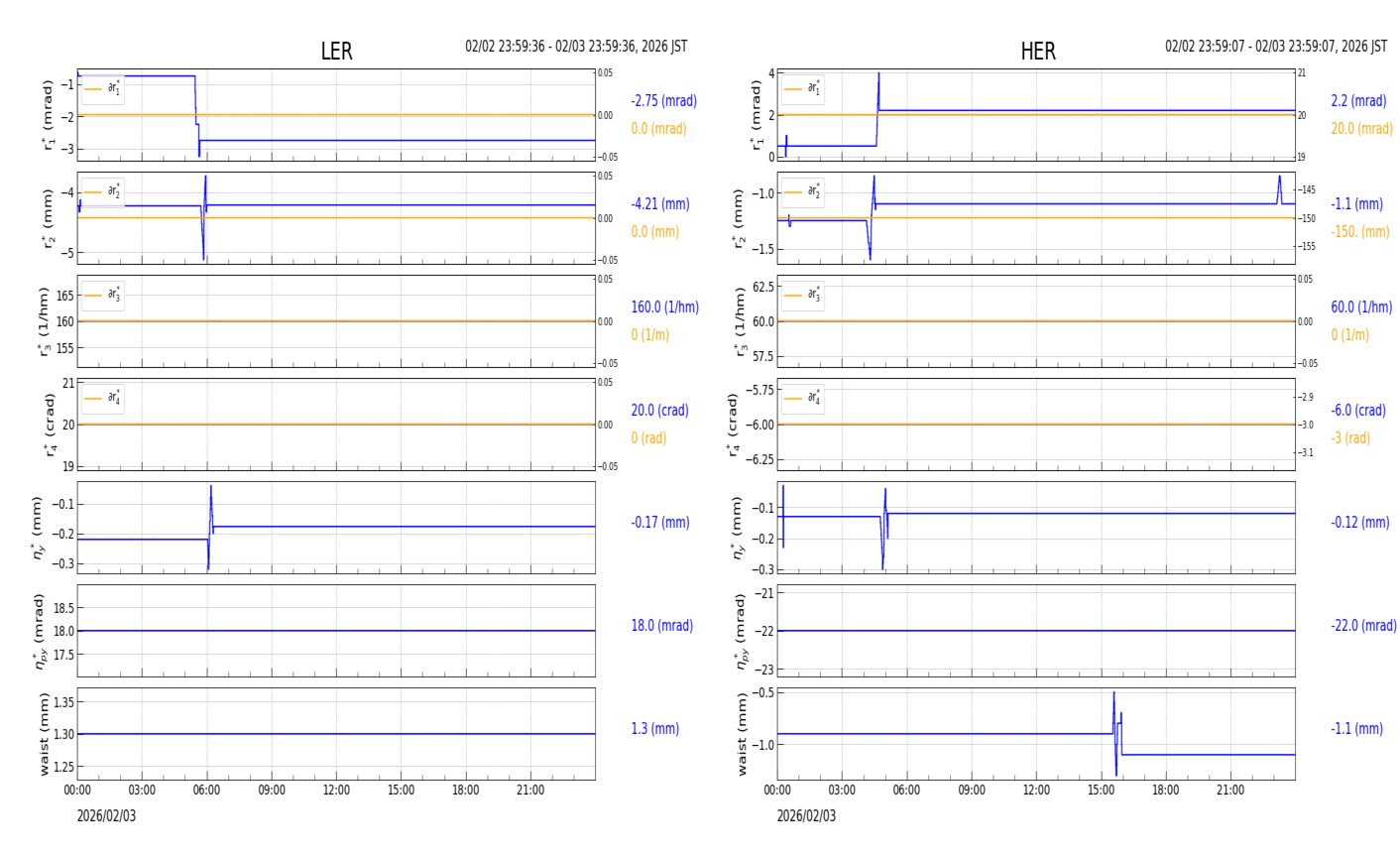Click the orange -3 (rad) value
This screenshot has height=857, width=1400.
click(1350, 438)
